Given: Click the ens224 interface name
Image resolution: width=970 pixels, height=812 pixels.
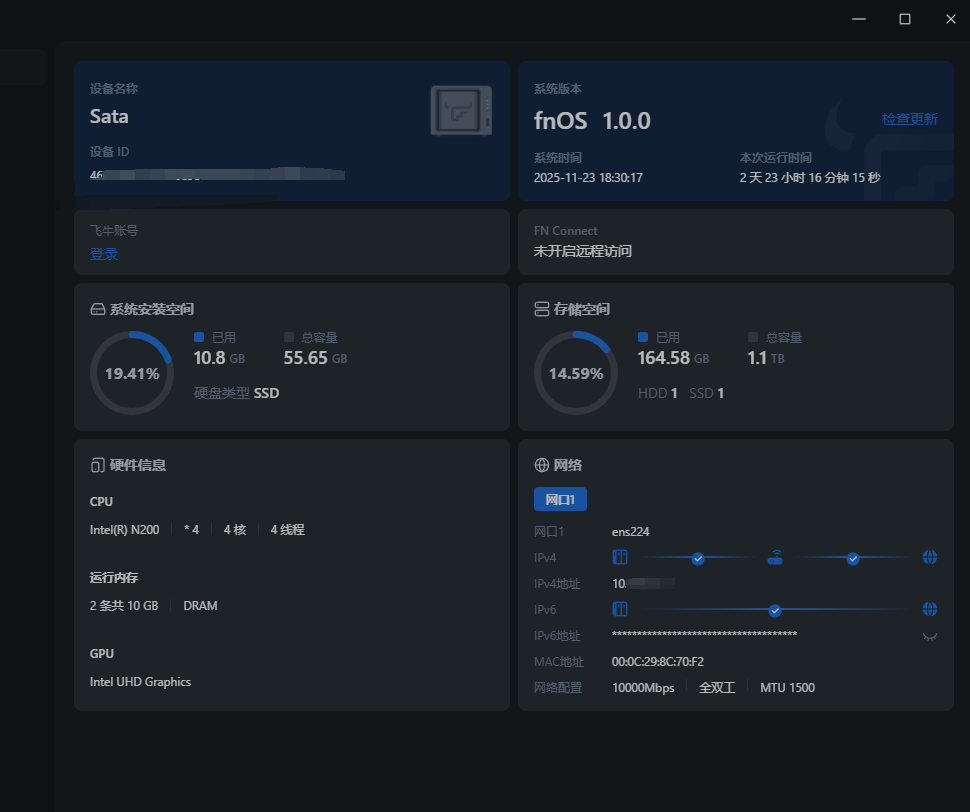Looking at the screenshot, I should point(630,532).
